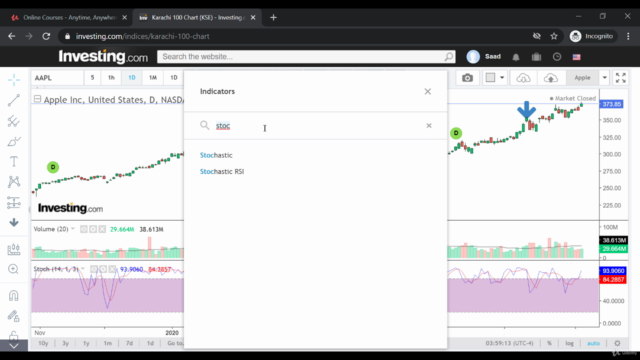Open notifications bell icon
This screenshot has width=640, height=360.
[516, 57]
